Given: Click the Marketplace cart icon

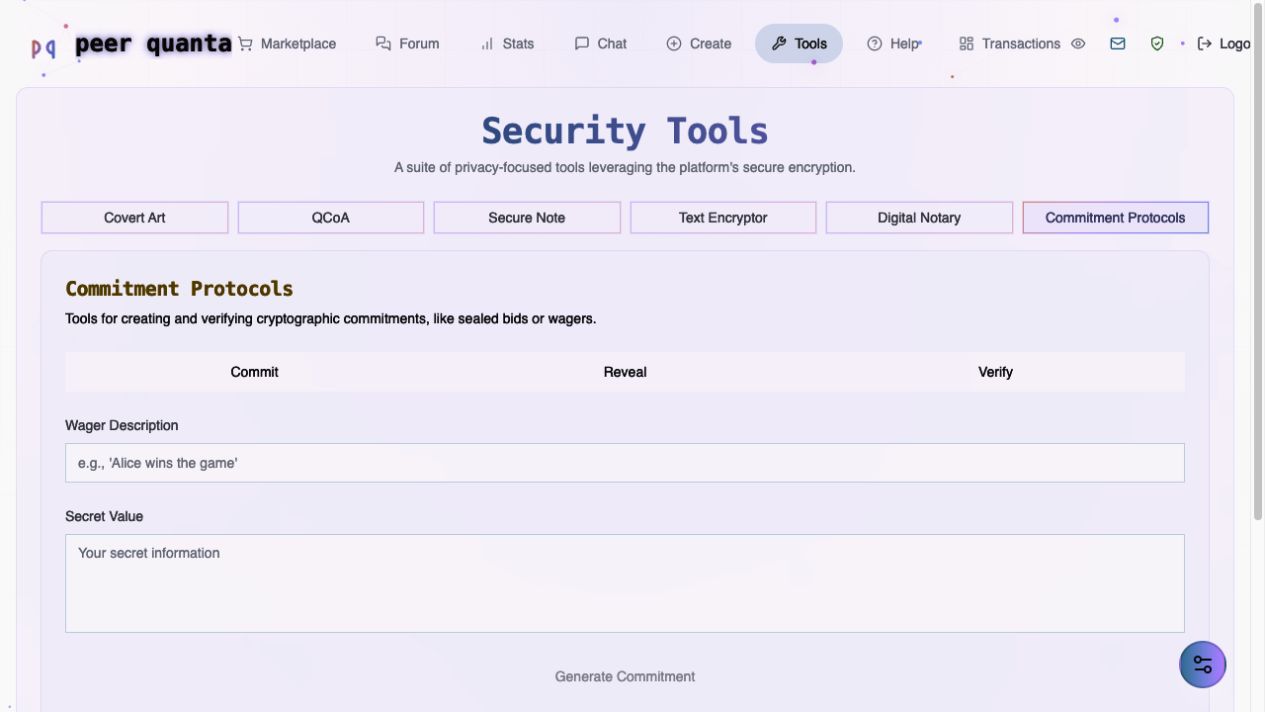Looking at the screenshot, I should click(x=245, y=44).
